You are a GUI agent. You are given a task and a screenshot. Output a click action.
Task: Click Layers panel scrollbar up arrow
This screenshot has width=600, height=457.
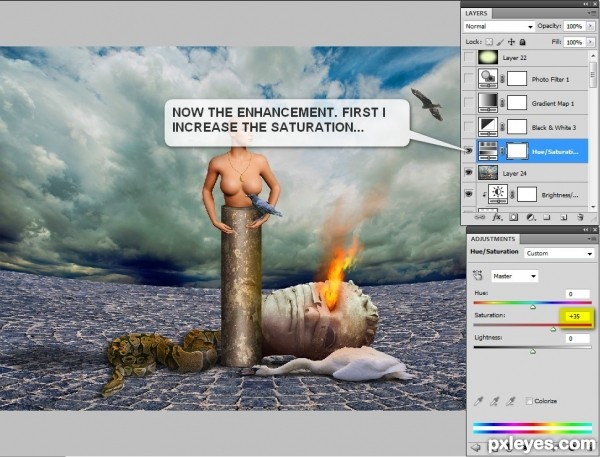[x=593, y=55]
